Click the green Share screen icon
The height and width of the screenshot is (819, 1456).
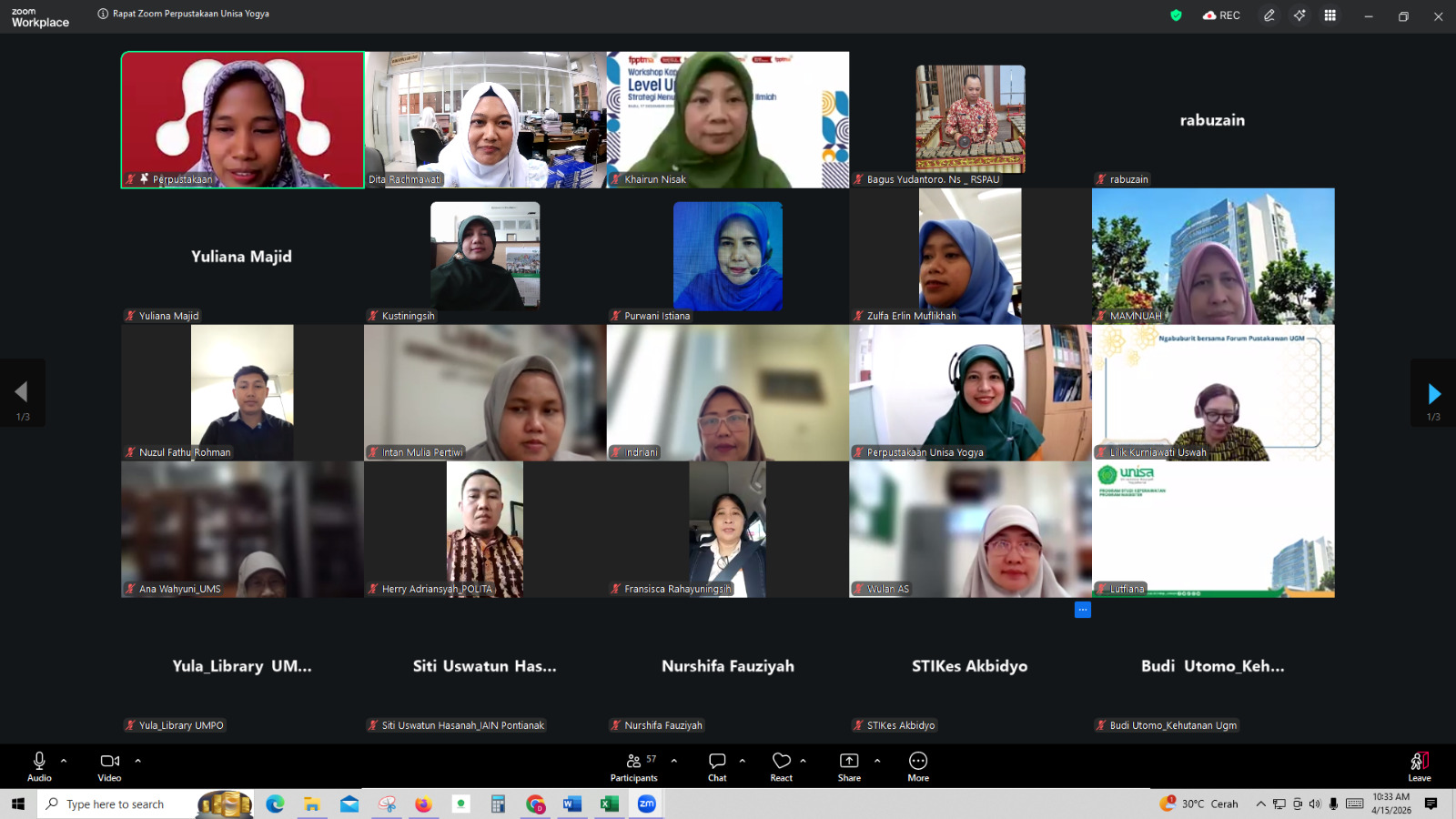click(848, 765)
